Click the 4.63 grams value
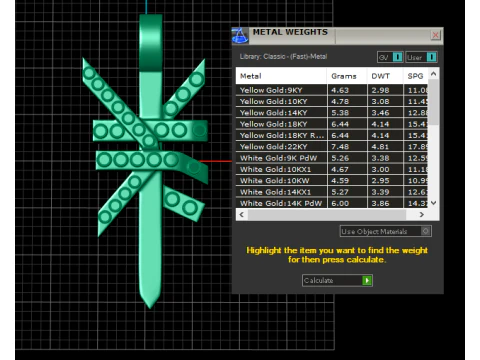The image size is (480, 360). click(340, 90)
